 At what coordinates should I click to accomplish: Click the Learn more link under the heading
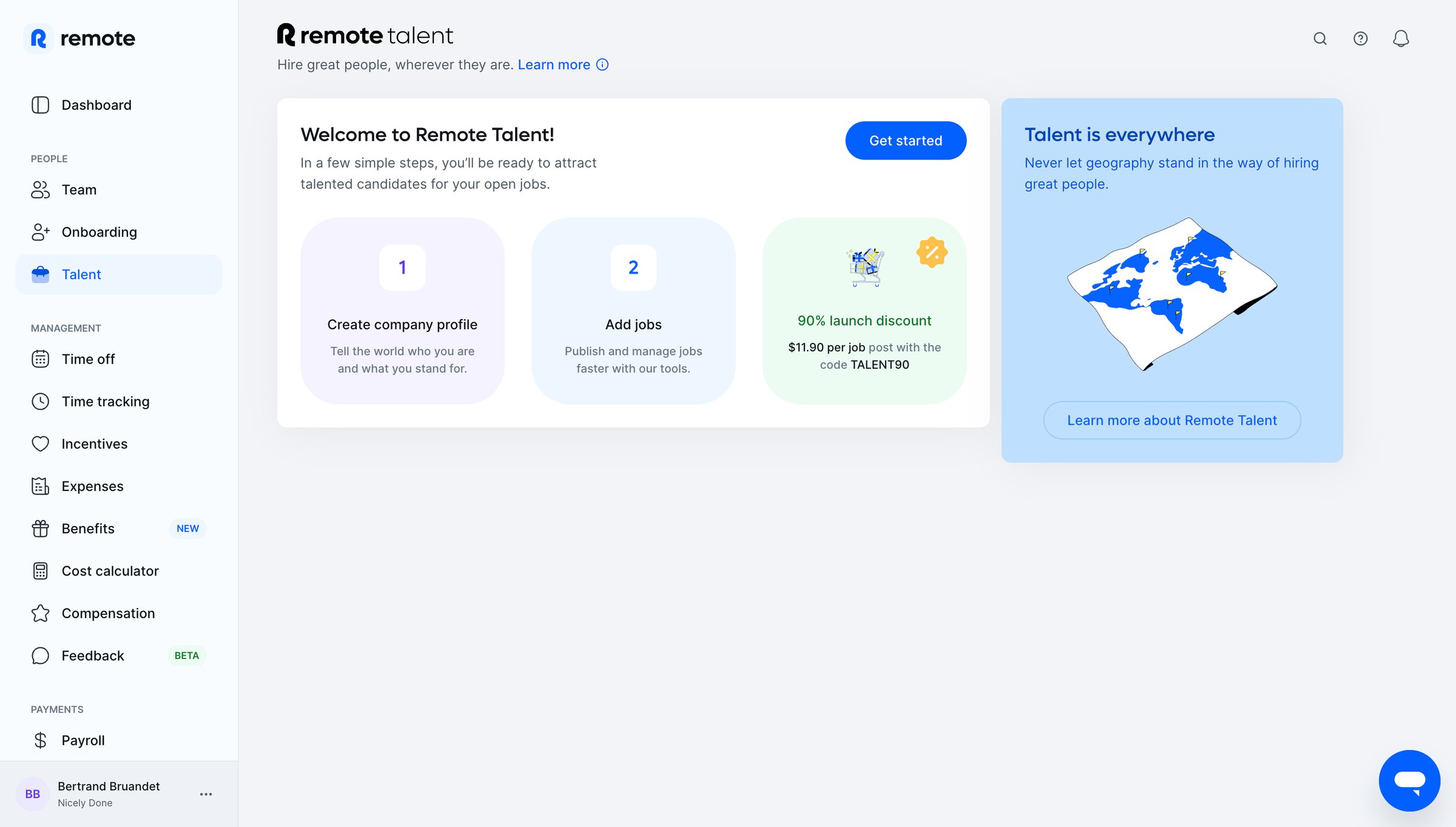click(554, 65)
